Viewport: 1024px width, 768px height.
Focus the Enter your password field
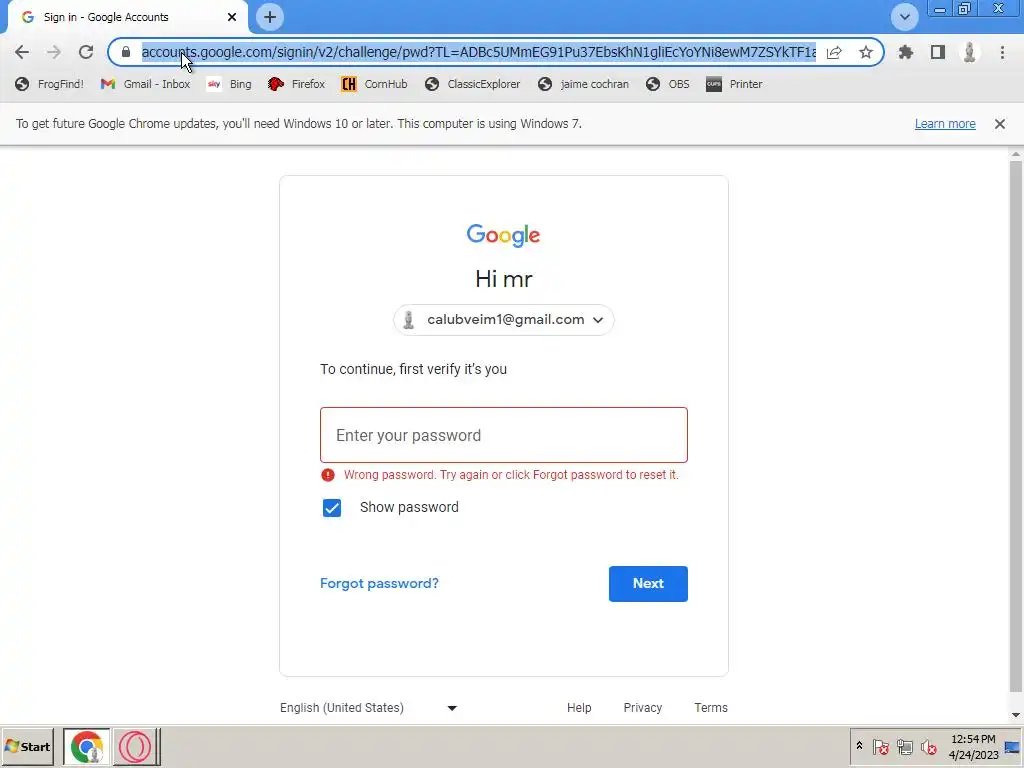504,435
